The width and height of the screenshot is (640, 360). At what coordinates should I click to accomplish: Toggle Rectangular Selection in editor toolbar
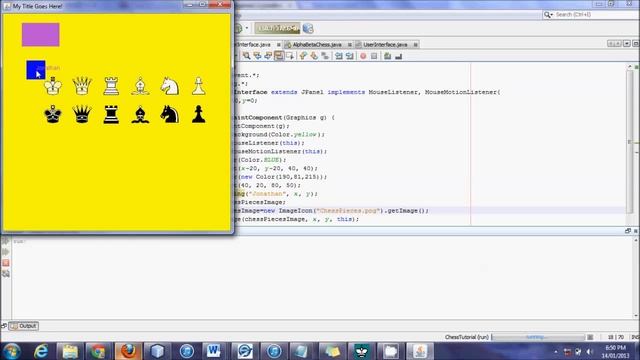click(290, 56)
